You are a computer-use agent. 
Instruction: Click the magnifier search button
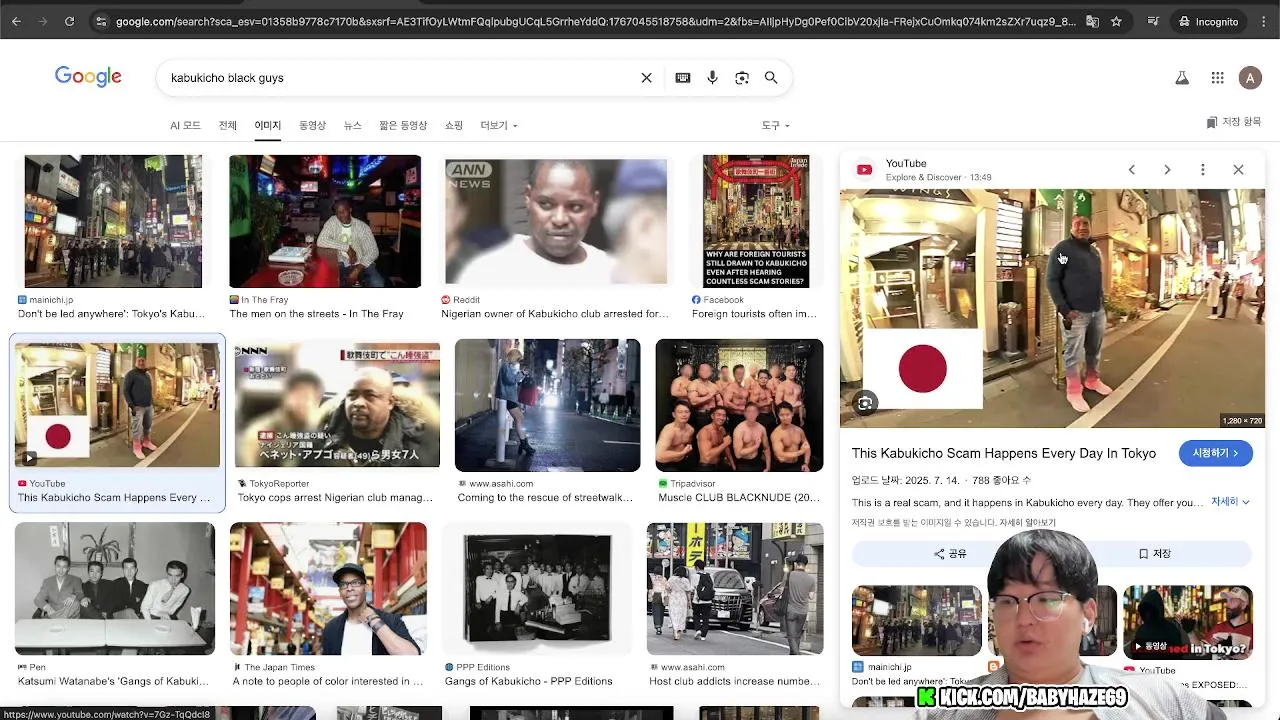point(771,78)
